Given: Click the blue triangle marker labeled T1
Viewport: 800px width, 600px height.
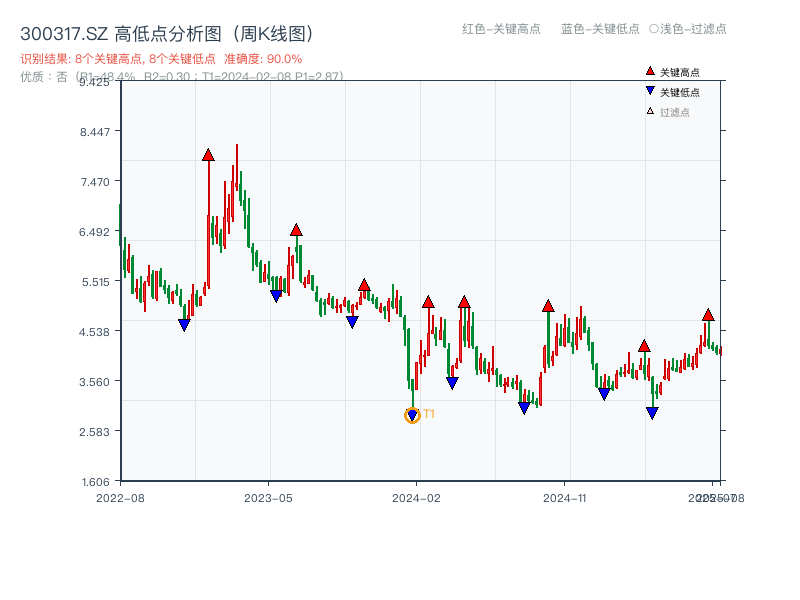Looking at the screenshot, I should [413, 413].
